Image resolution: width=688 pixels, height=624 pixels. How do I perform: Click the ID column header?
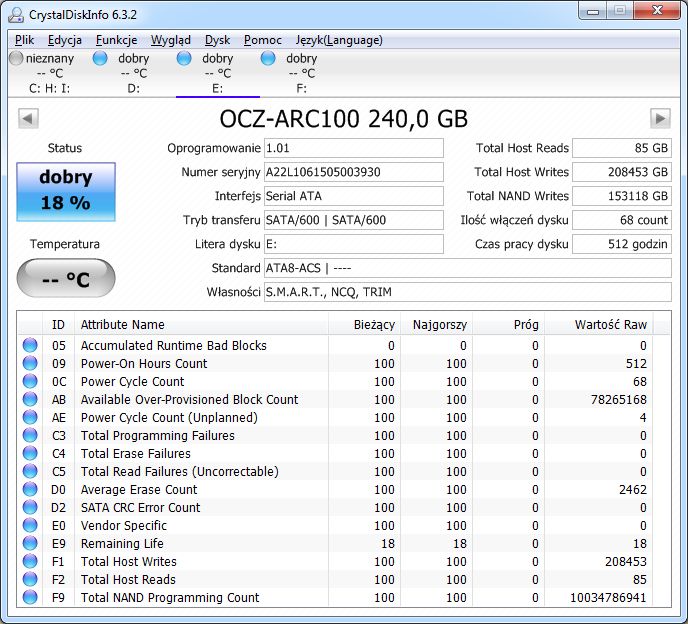[x=58, y=324]
